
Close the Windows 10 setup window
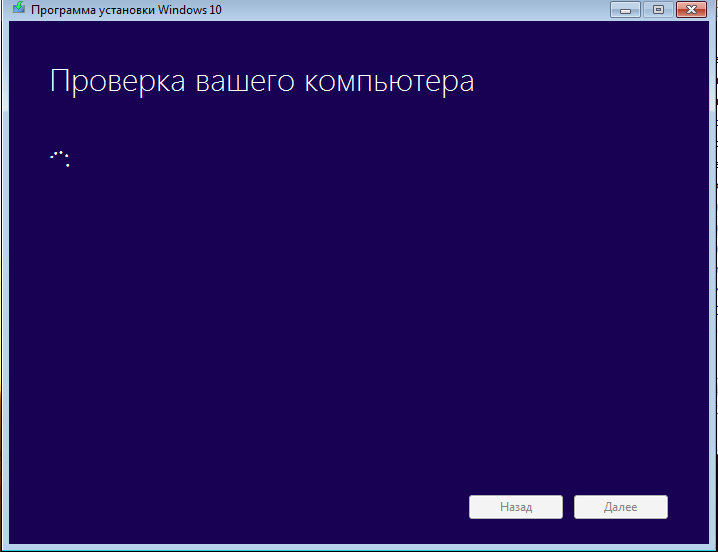tap(691, 10)
